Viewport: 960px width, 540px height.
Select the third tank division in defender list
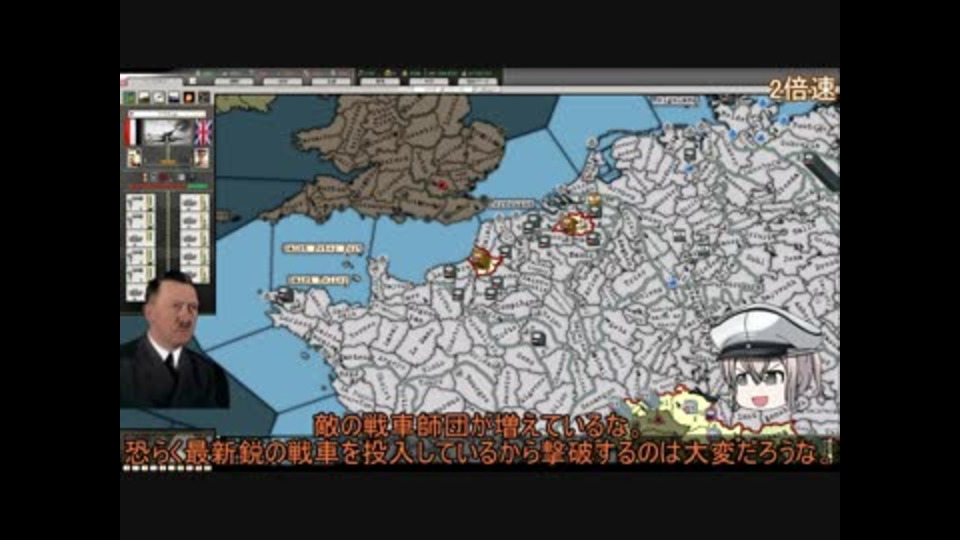tap(195, 238)
